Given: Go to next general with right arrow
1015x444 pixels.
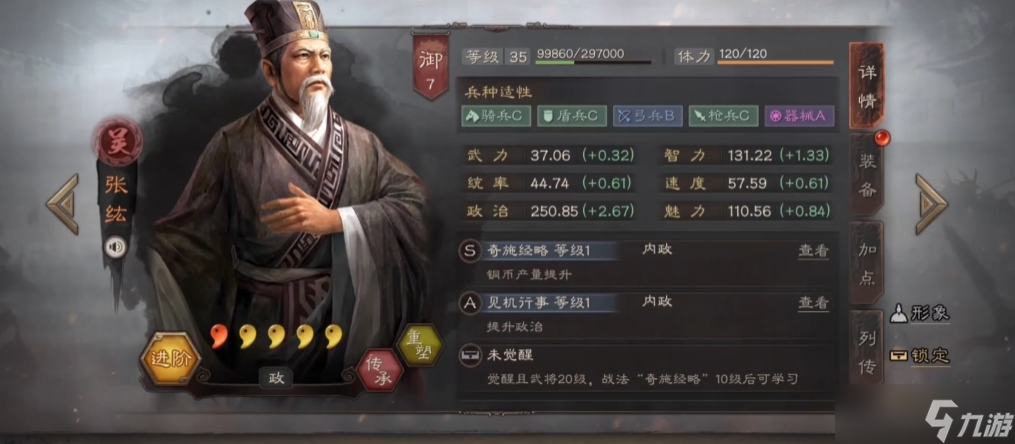Looking at the screenshot, I should [931, 204].
